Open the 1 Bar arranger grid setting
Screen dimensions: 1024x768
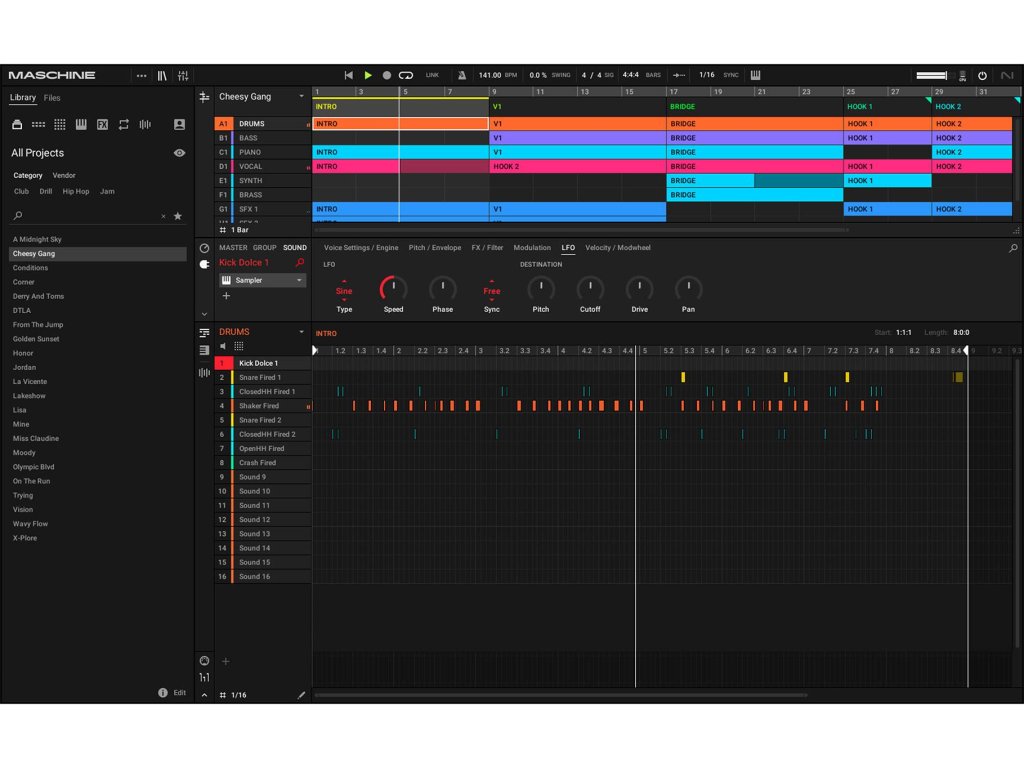click(235, 230)
